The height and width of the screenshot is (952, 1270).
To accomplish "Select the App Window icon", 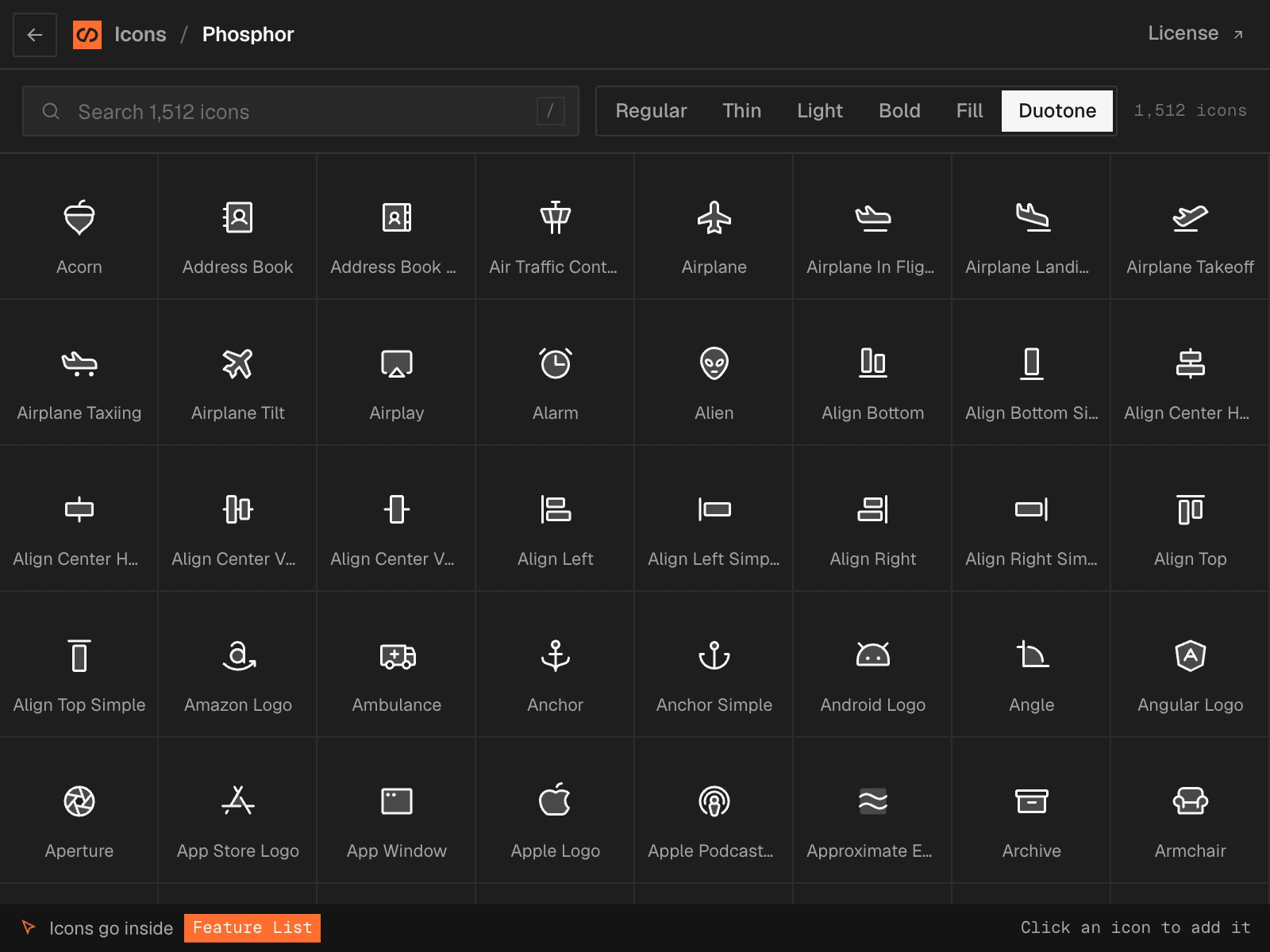I will (x=397, y=811).
